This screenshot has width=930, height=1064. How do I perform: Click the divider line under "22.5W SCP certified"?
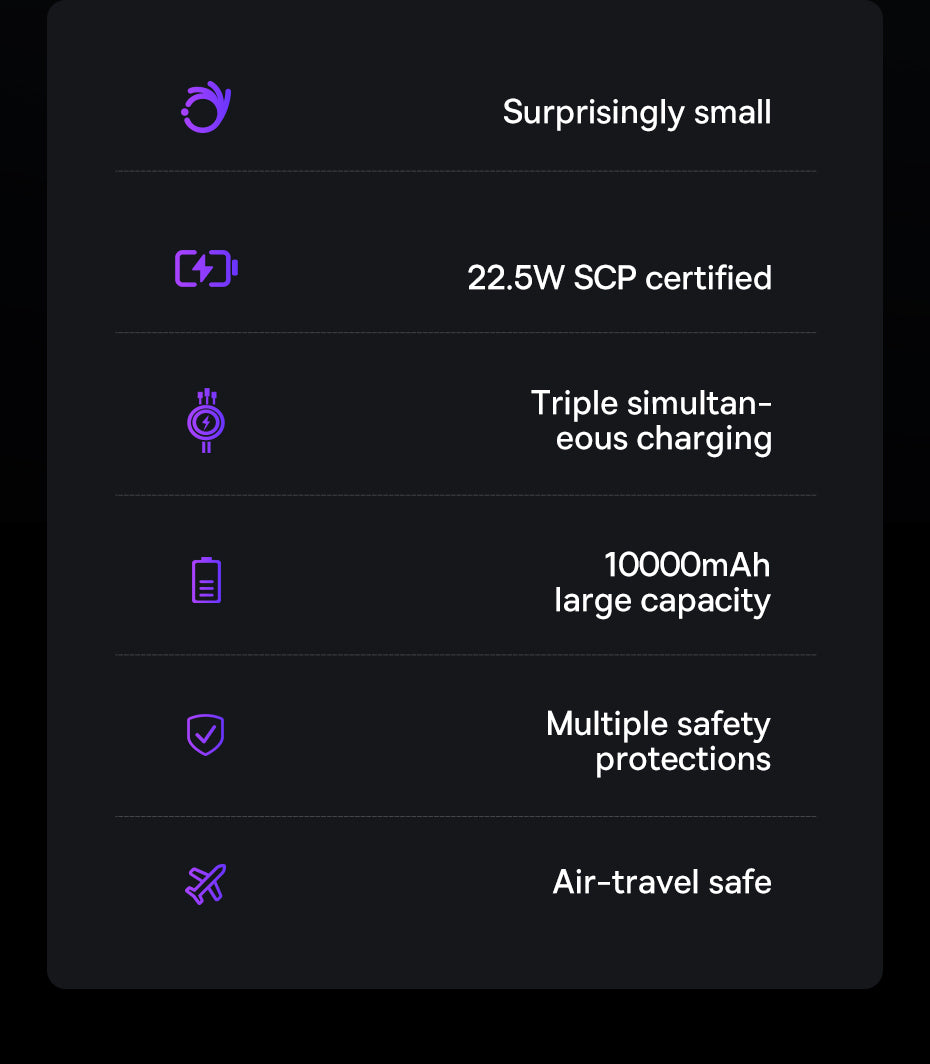pyautogui.click(x=465, y=332)
